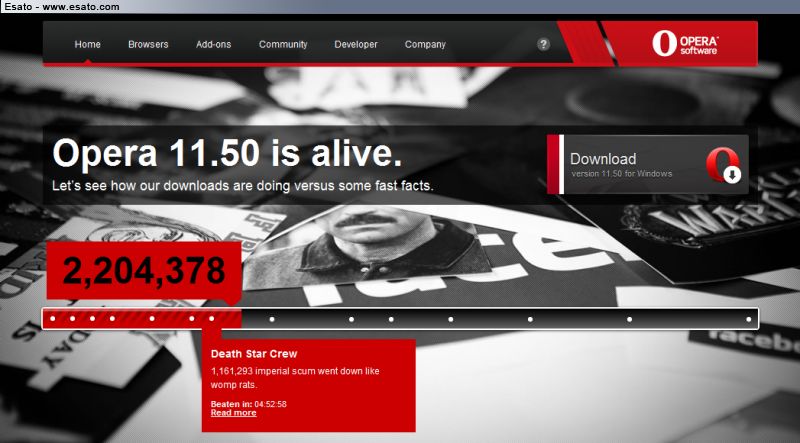Click Download version 11.50 for Windows
The image size is (800, 443).
pyautogui.click(x=648, y=164)
